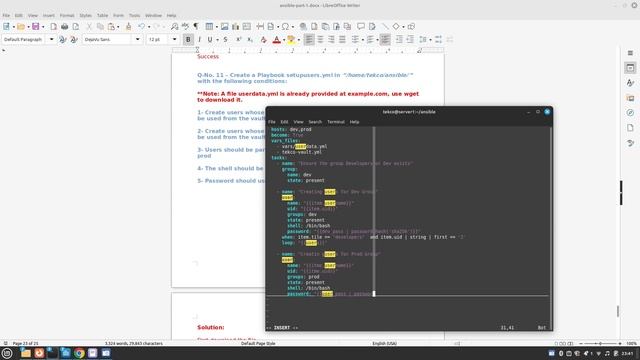Copy selection using the toolbar icon
The image size is (640, 360).
[100, 27]
